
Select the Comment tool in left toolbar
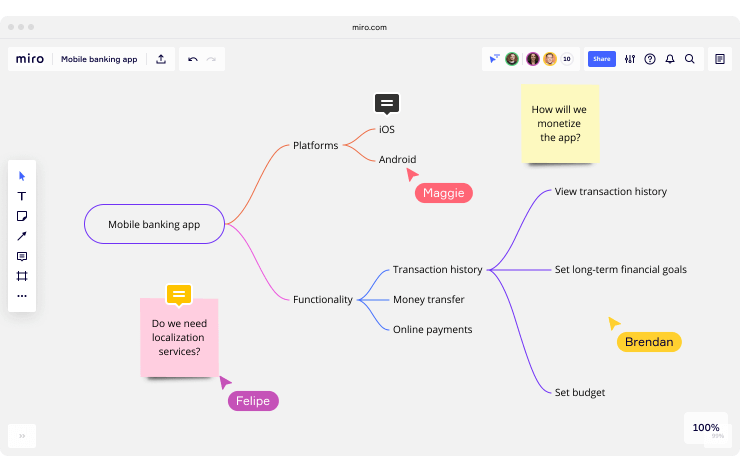[22, 256]
